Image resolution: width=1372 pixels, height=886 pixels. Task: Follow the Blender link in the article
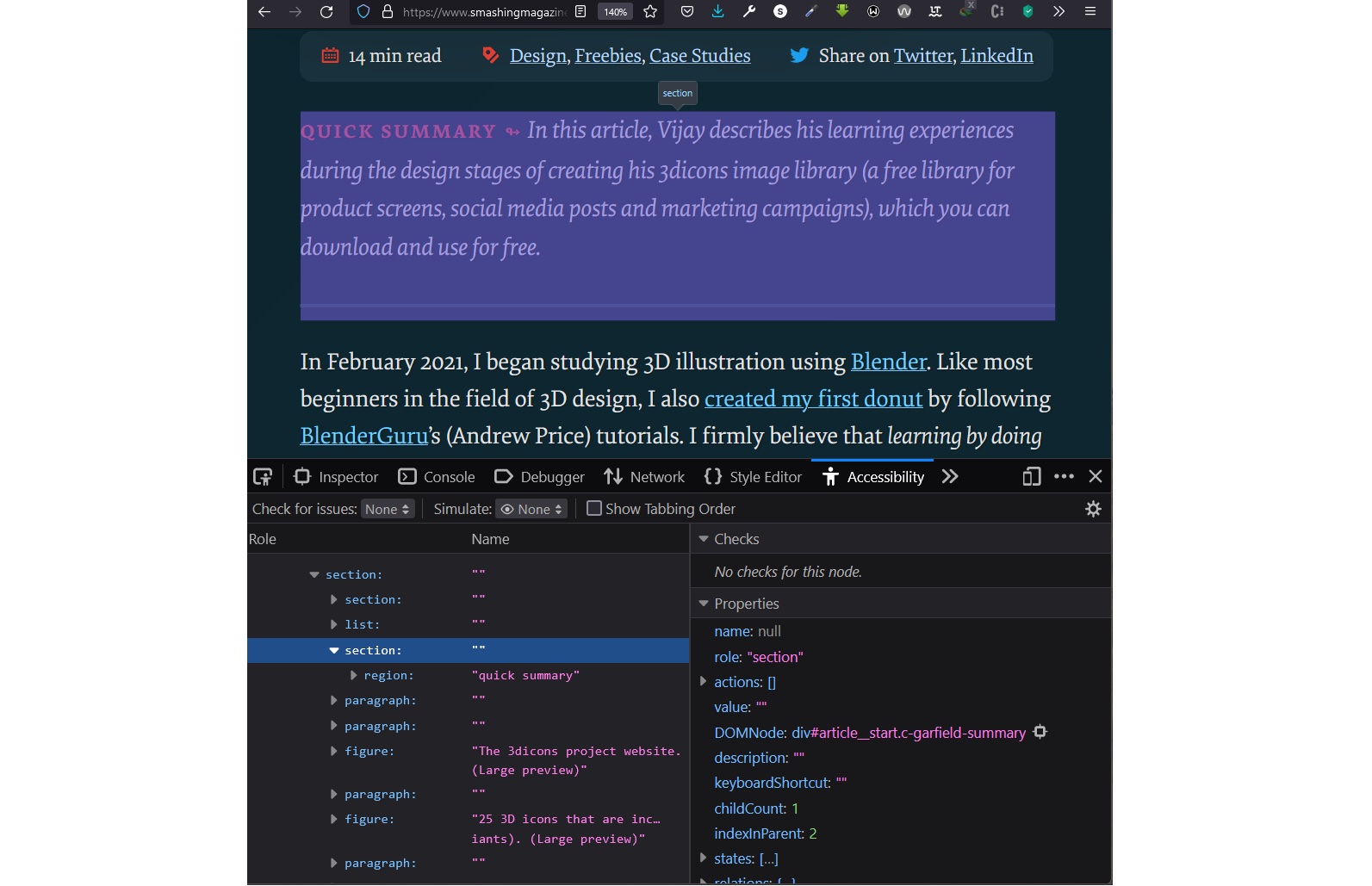[x=889, y=362]
